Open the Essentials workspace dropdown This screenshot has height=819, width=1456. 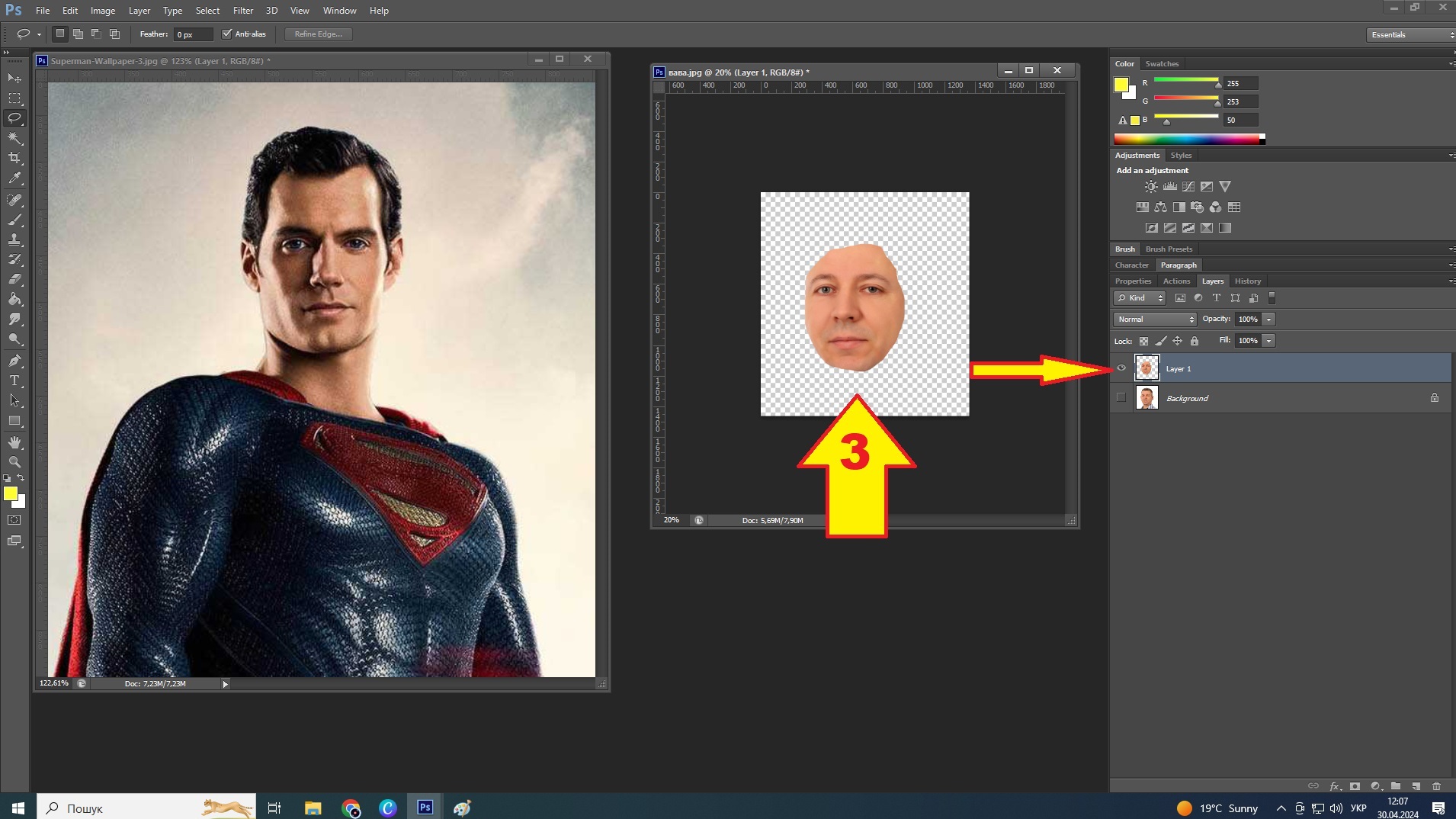point(1410,35)
